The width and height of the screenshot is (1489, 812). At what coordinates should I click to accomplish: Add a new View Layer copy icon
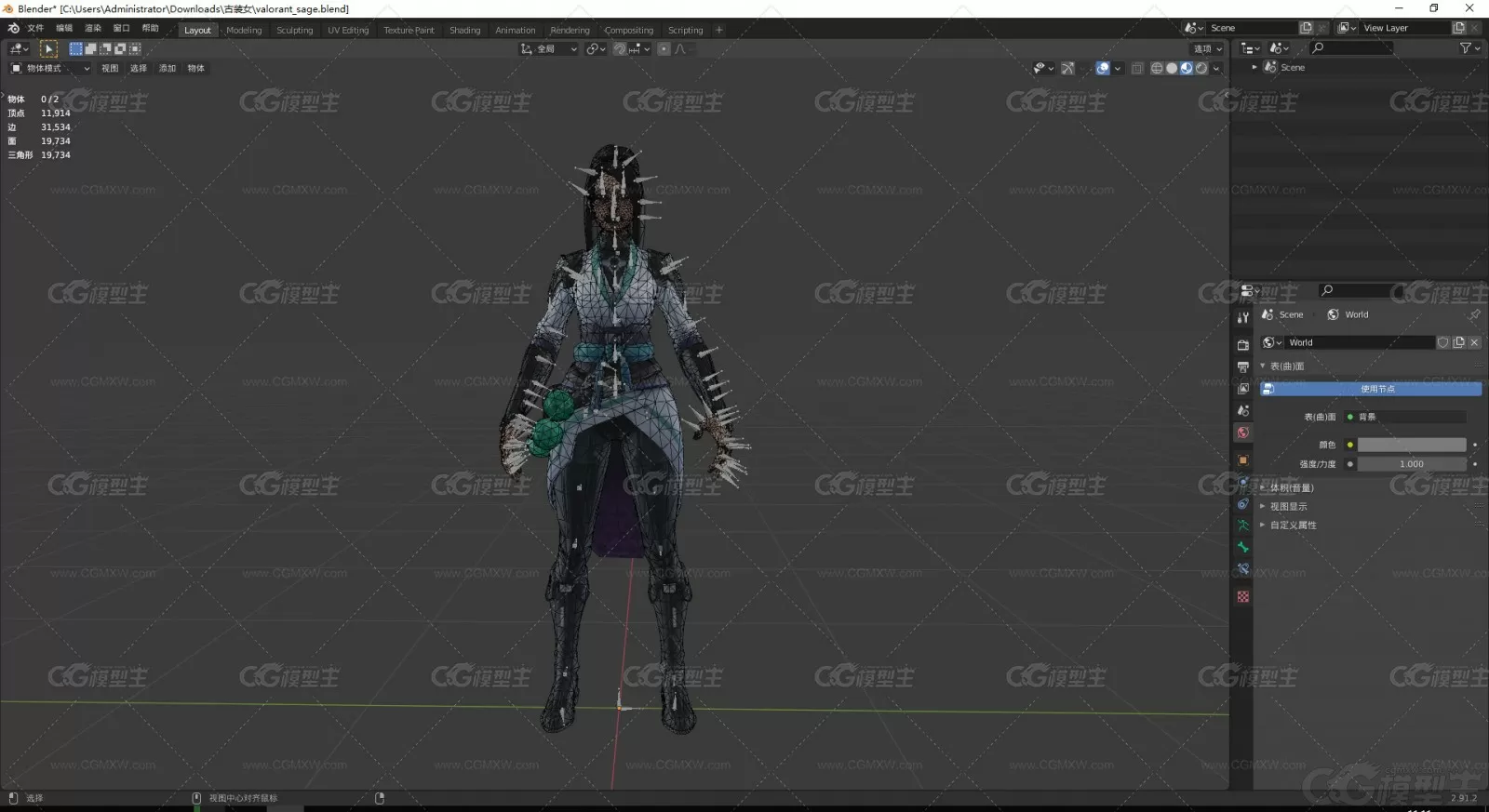pyautogui.click(x=1459, y=28)
